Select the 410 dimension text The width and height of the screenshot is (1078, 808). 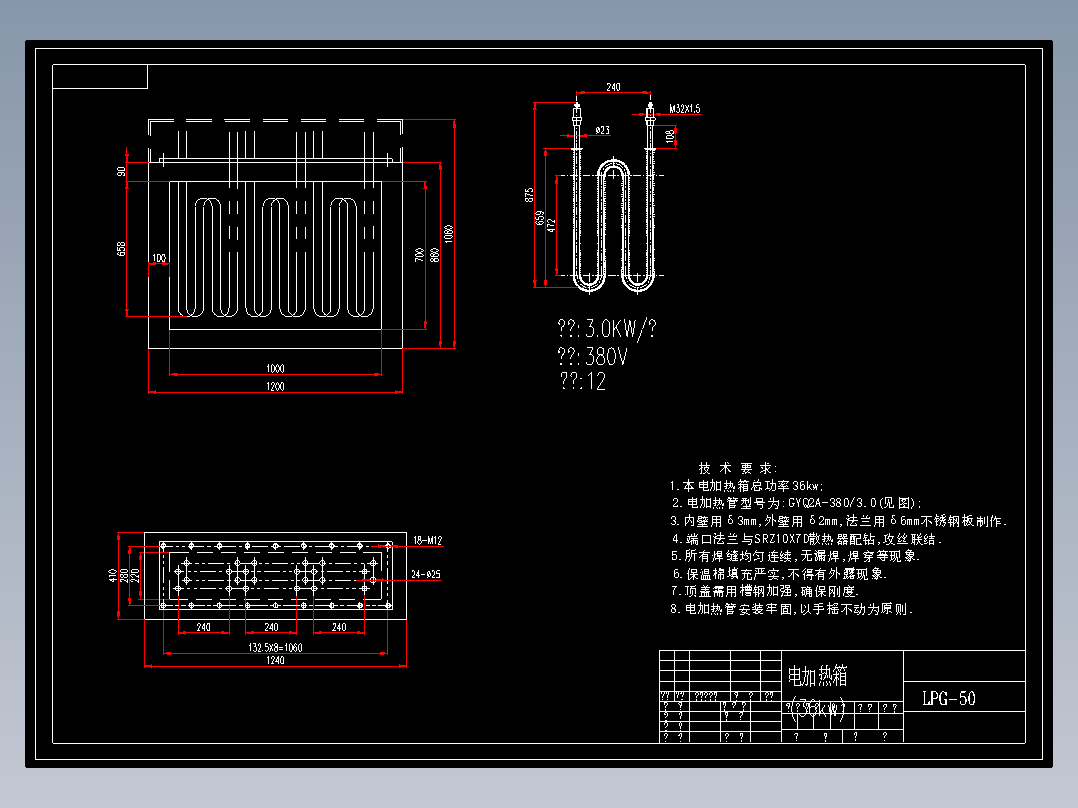[113, 575]
